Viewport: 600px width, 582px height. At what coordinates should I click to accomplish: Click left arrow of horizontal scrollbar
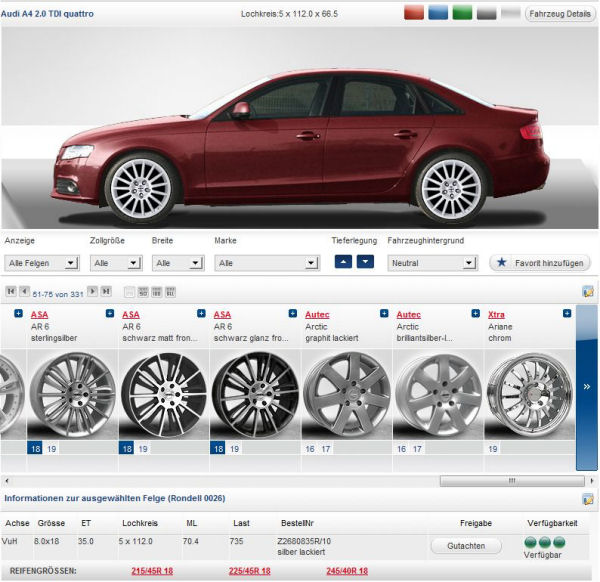coord(7,481)
